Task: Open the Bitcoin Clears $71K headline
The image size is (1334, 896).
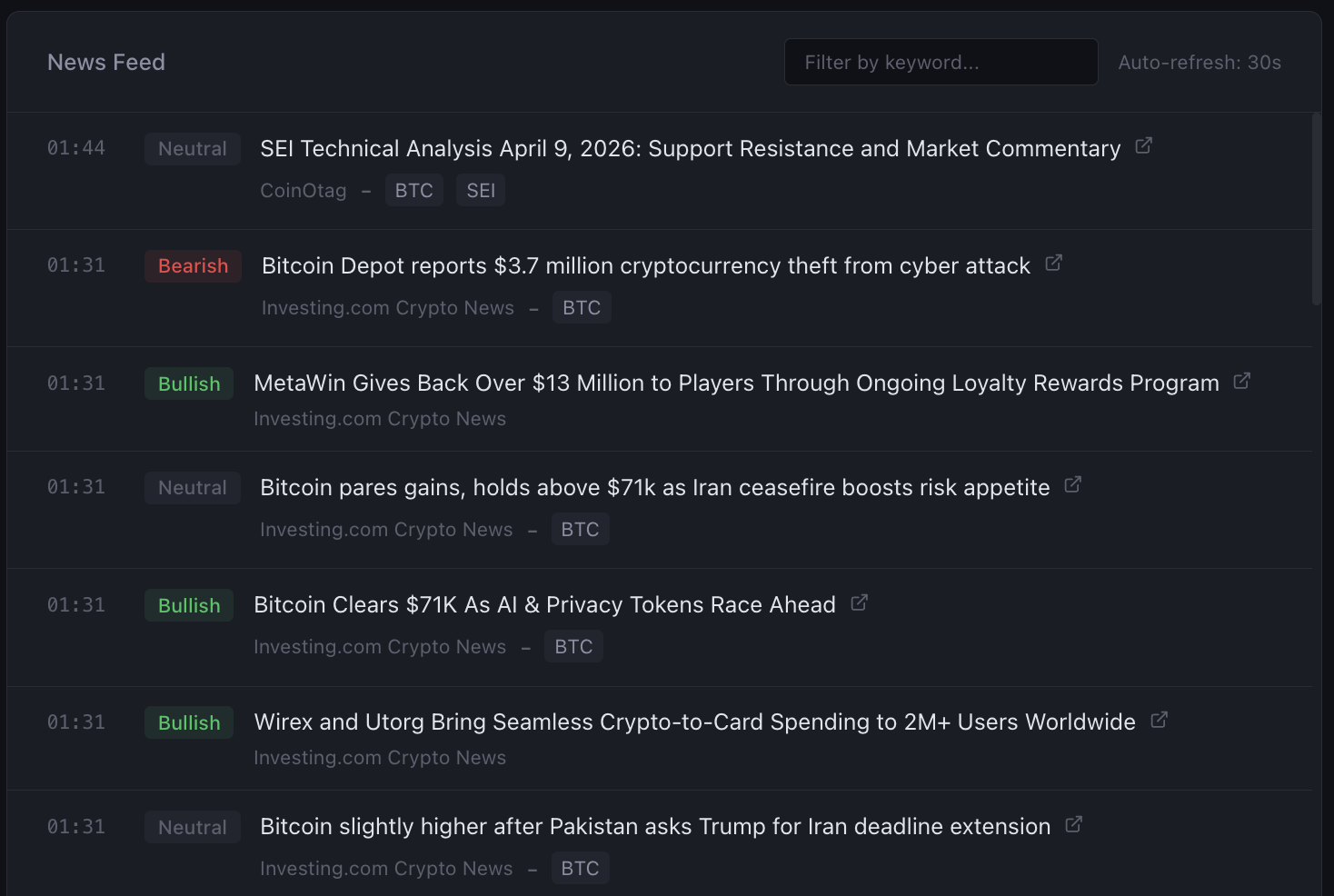Action: coord(543,604)
